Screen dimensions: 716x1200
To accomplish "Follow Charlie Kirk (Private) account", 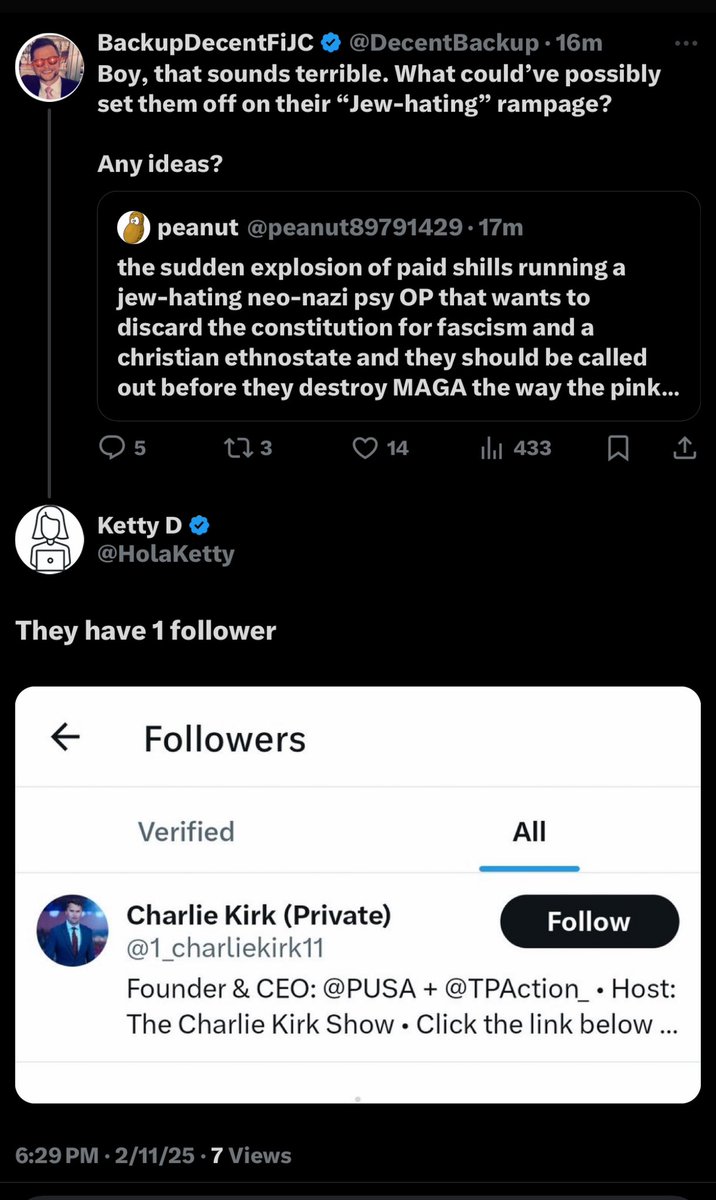I will [589, 922].
